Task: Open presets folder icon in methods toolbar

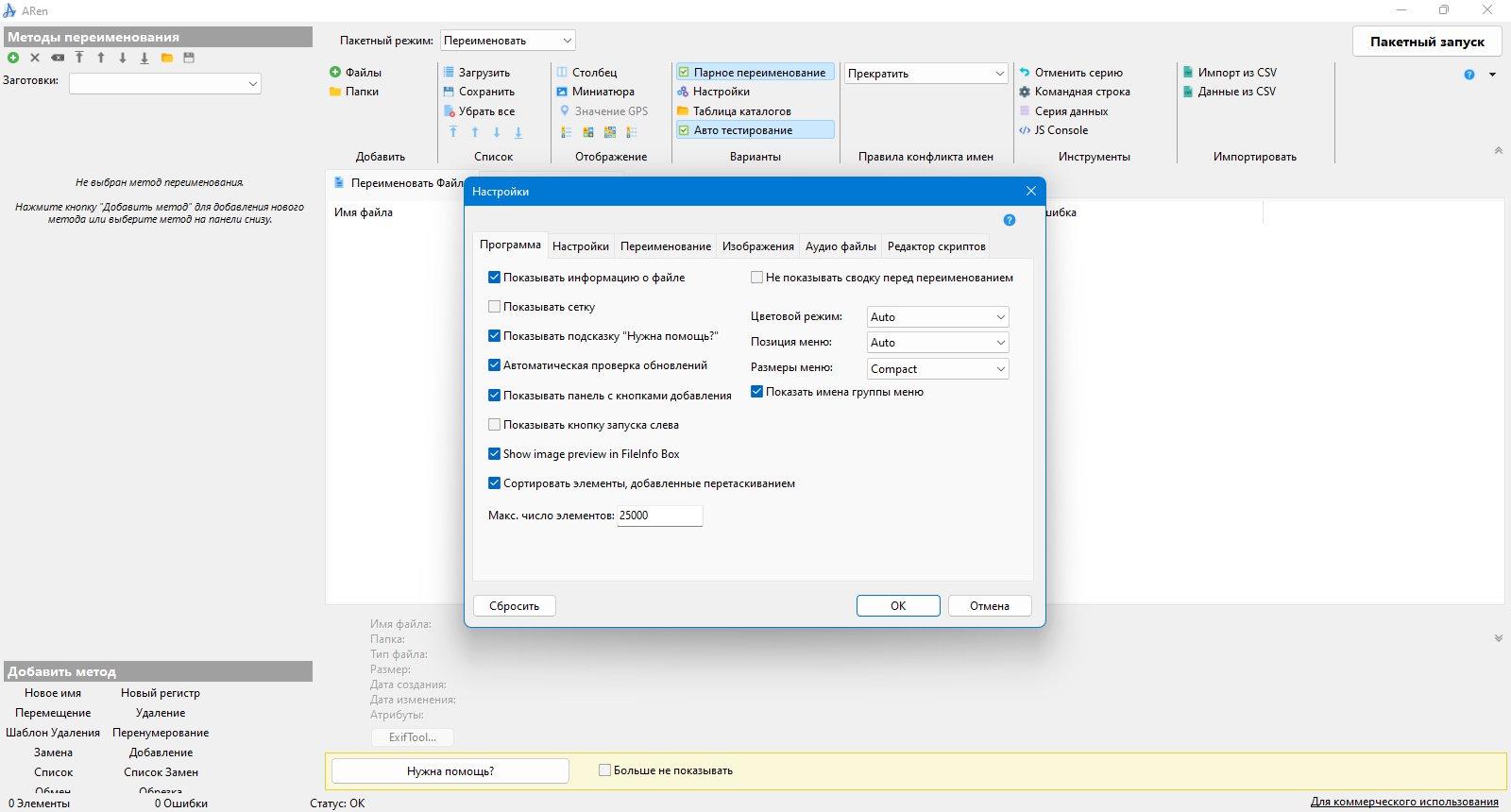Action: click(167, 58)
